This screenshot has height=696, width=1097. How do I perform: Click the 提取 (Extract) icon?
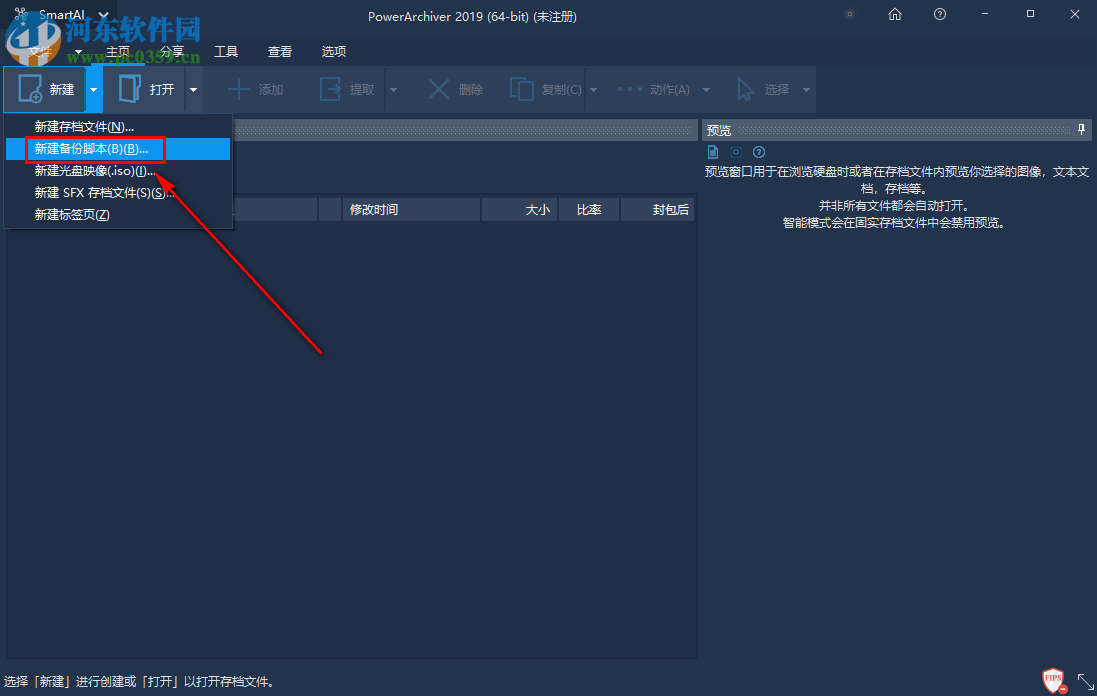click(x=330, y=89)
